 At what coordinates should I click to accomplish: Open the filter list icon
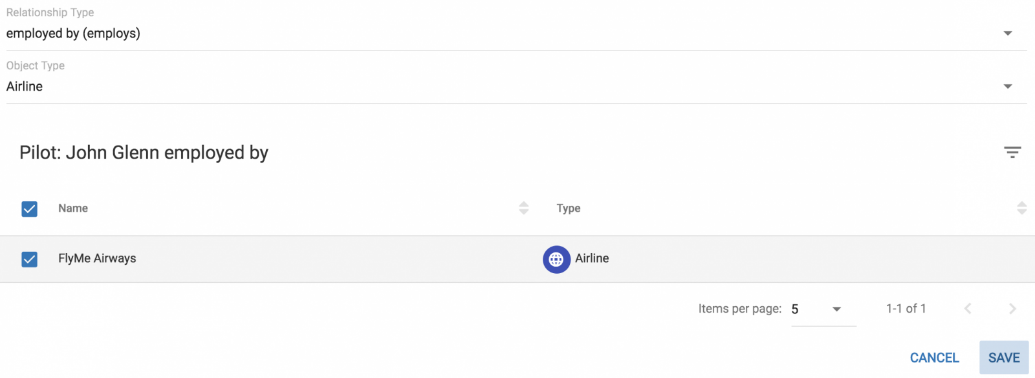1012,152
